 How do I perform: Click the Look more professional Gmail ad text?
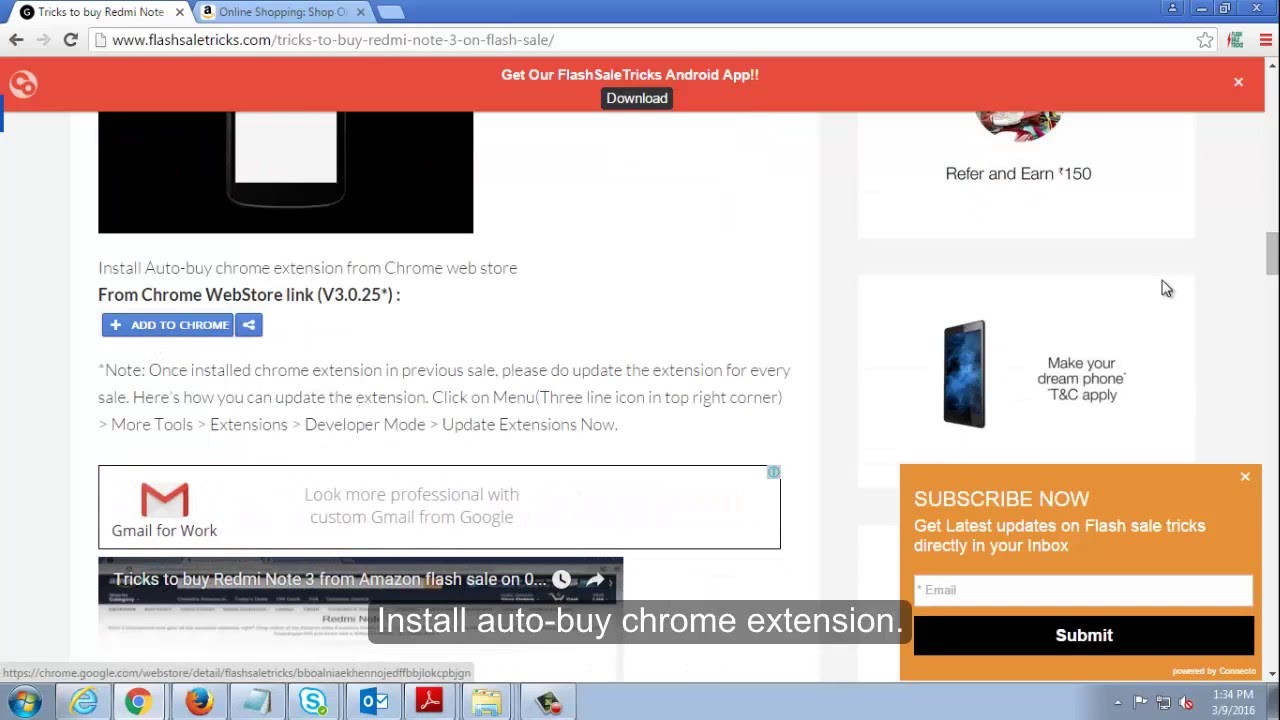[x=411, y=506]
